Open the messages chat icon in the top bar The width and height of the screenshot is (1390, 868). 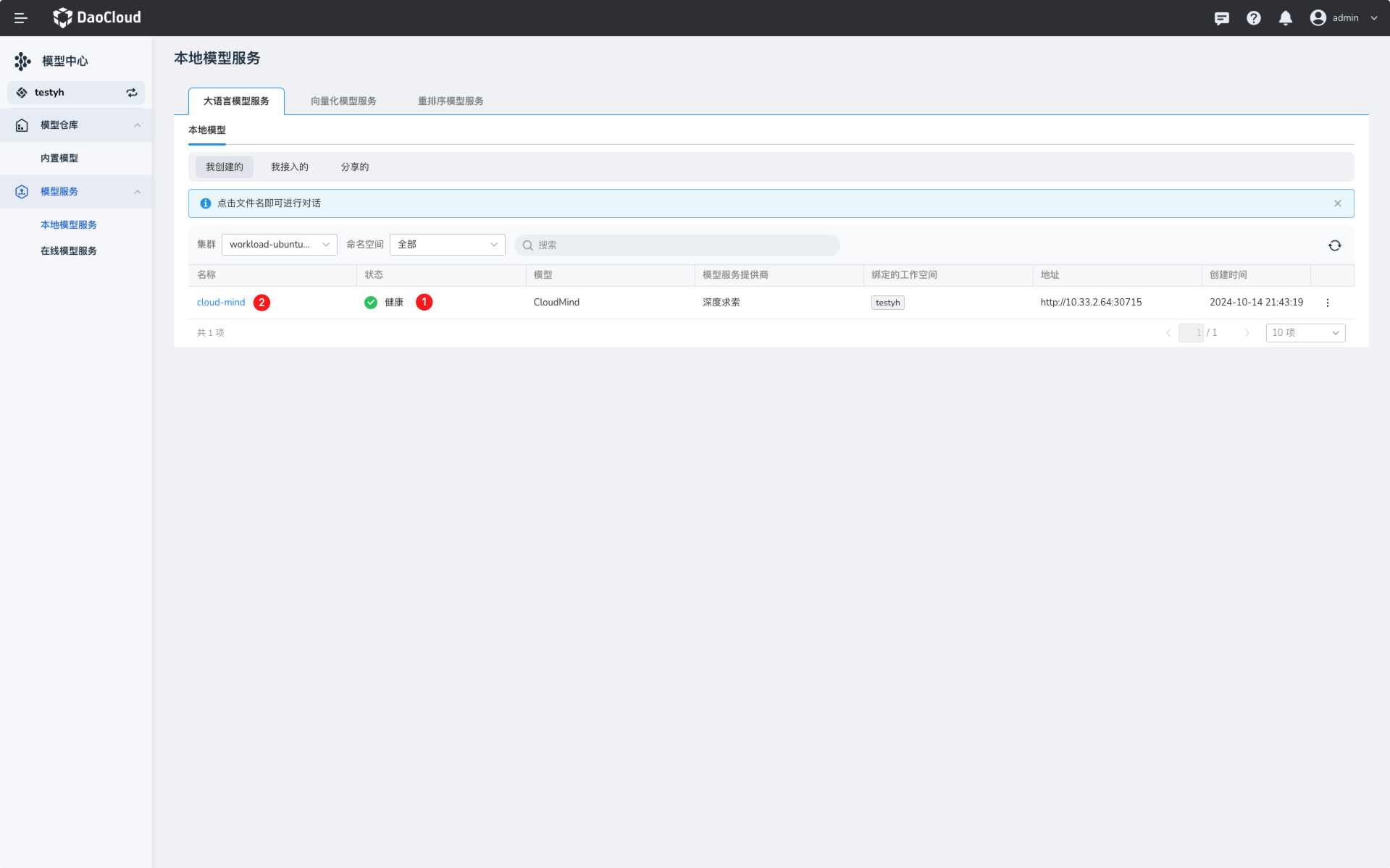click(1221, 18)
